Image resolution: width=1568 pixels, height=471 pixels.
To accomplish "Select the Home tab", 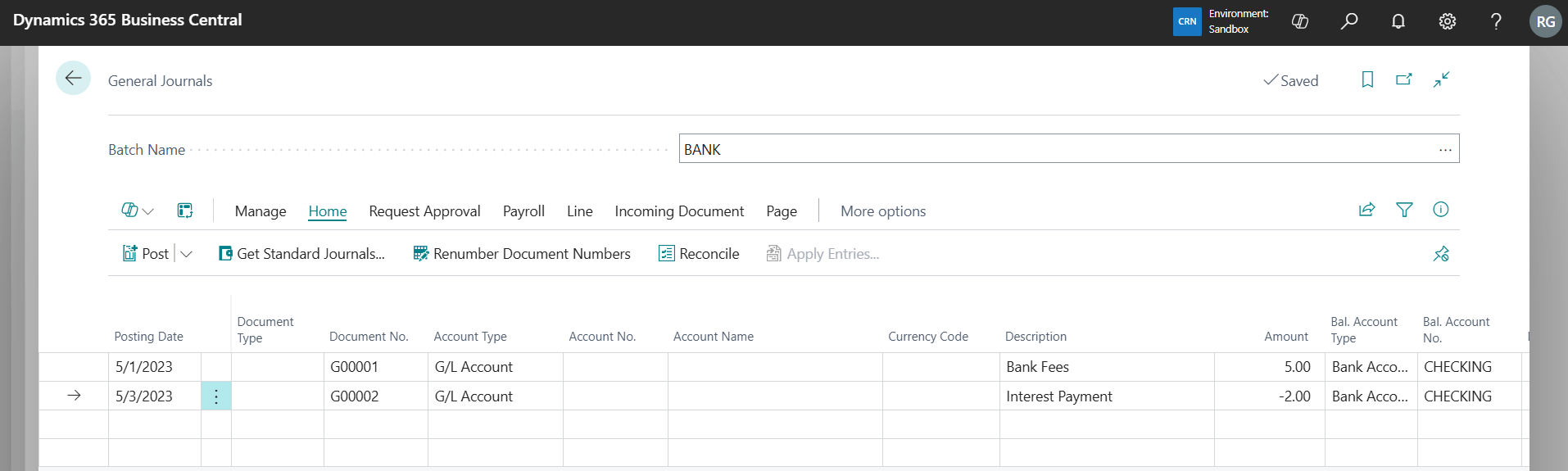I will coord(328,211).
